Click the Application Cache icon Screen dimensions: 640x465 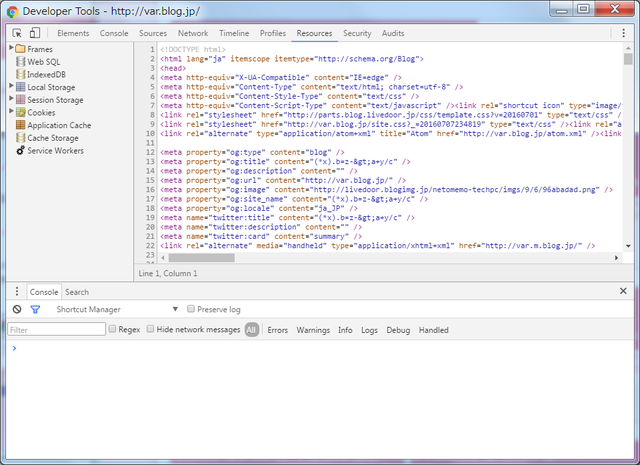pos(20,125)
